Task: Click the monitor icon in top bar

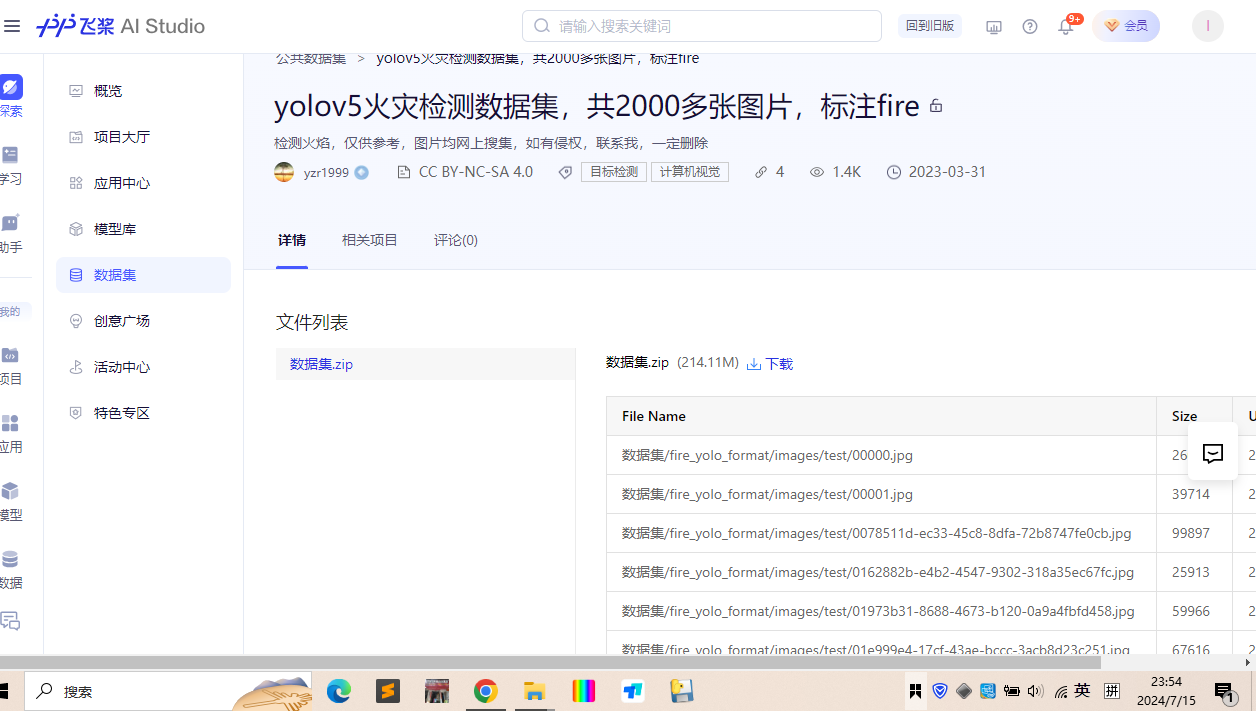Action: pyautogui.click(x=993, y=27)
